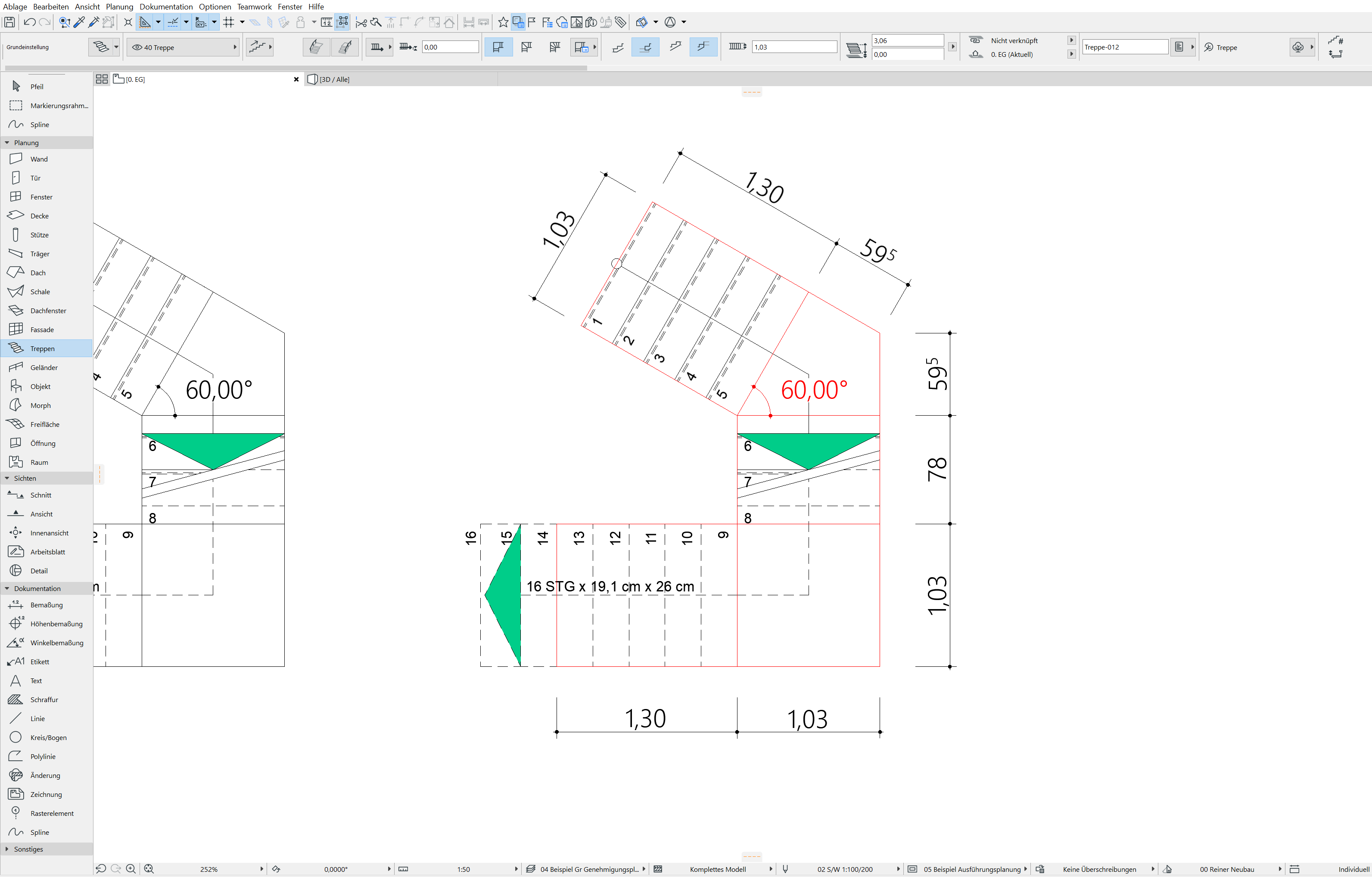Click the Save floppy disk icon
The width and height of the screenshot is (1372, 877).
pos(9,22)
